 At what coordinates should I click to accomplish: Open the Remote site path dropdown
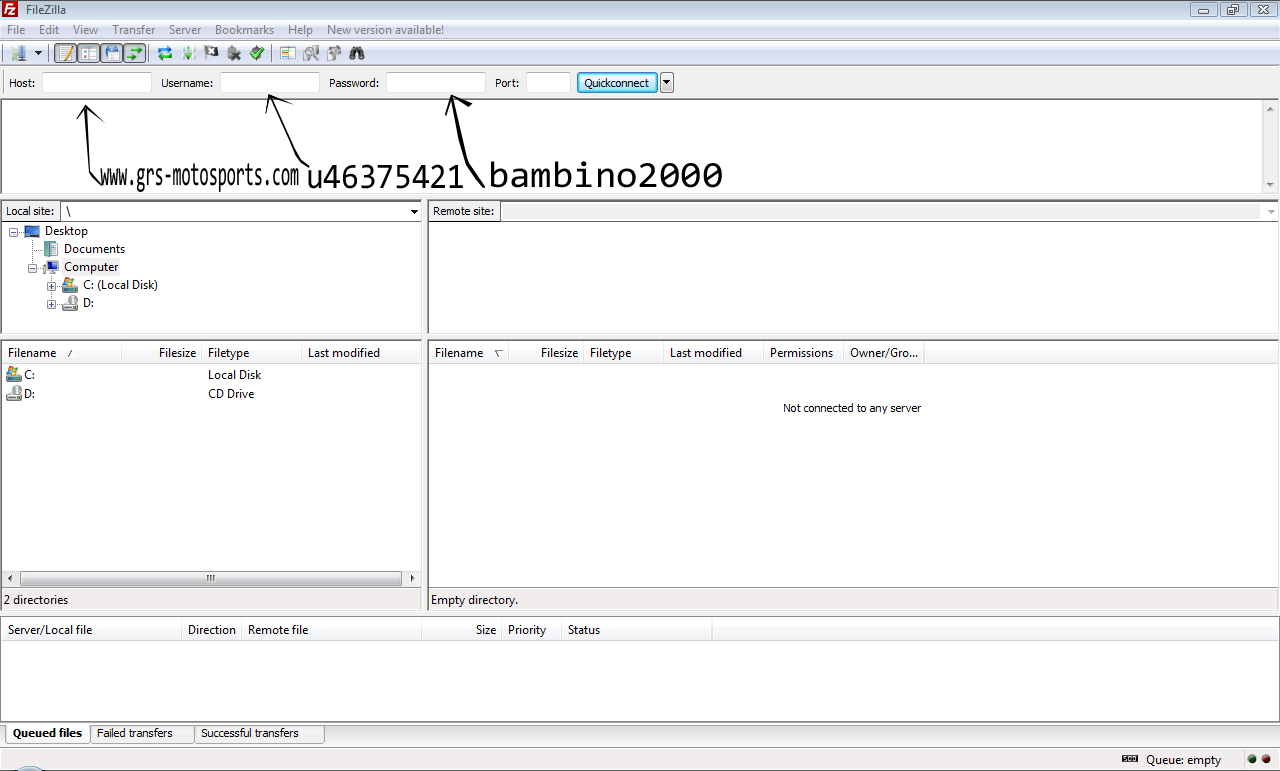1271,212
